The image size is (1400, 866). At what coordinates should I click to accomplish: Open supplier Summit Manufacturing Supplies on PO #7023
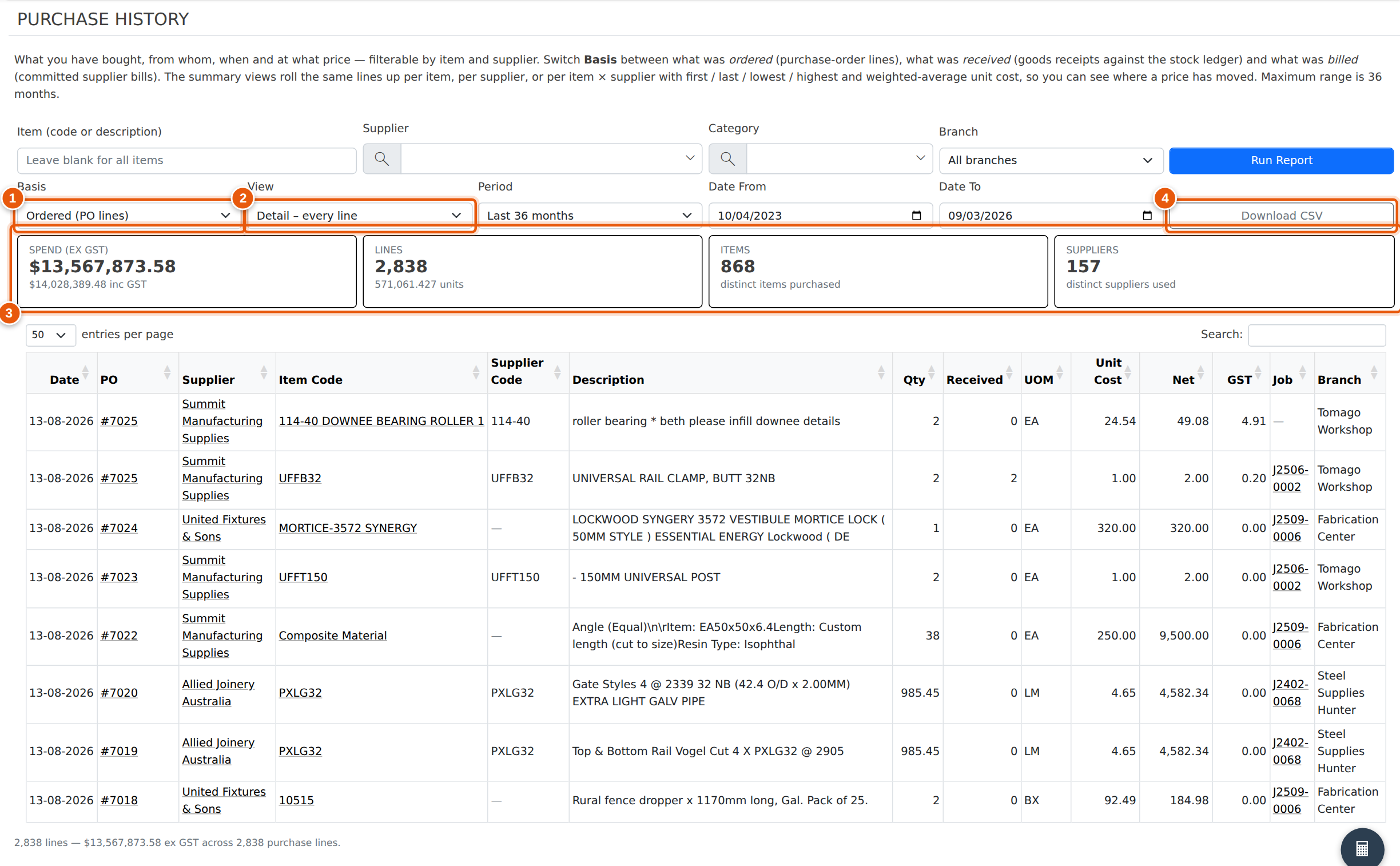coord(222,577)
